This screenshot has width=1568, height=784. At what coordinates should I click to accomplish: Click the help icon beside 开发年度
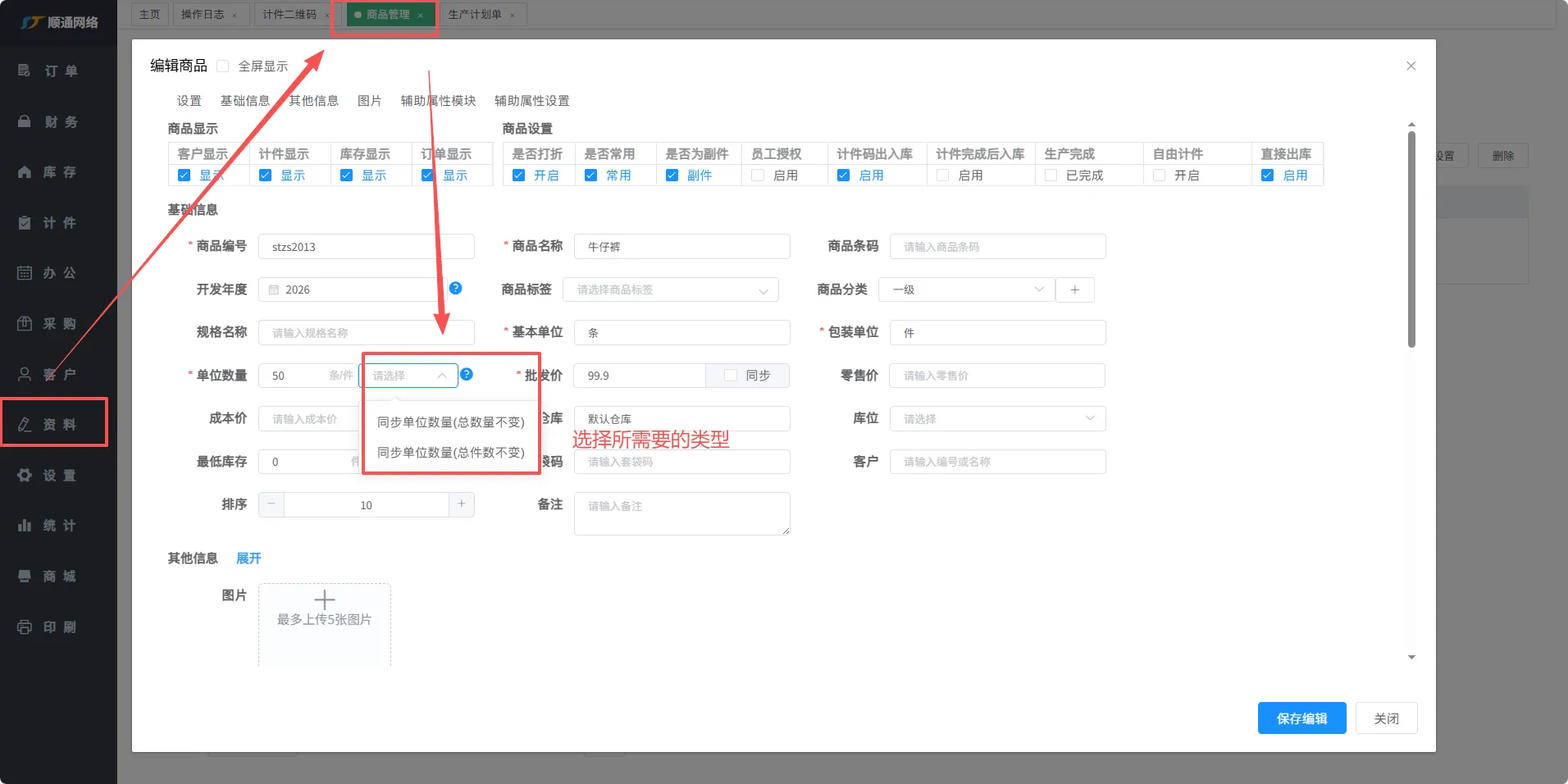tap(456, 289)
